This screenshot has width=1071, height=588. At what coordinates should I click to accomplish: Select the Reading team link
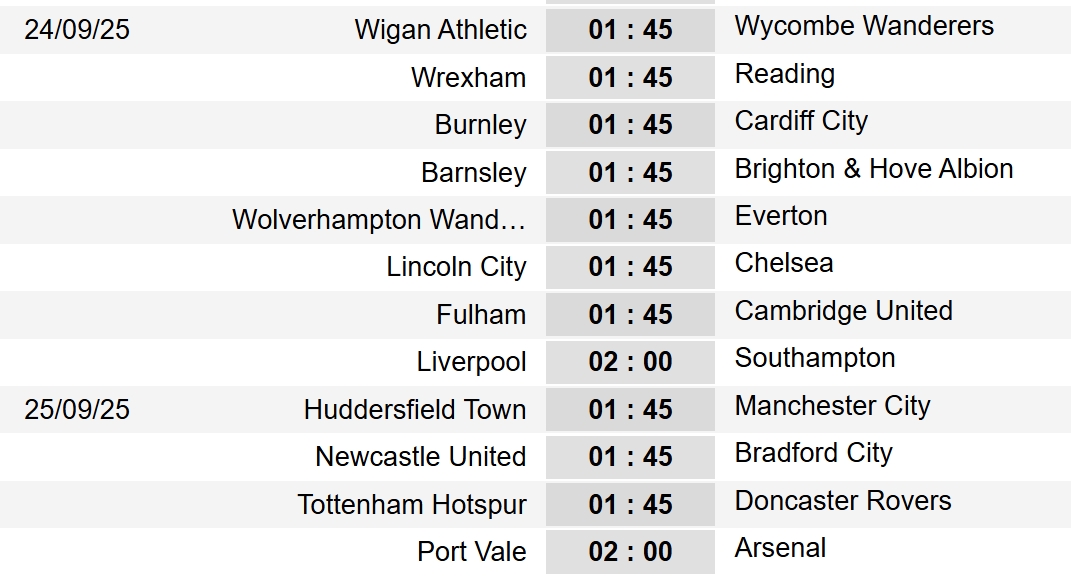tap(785, 74)
